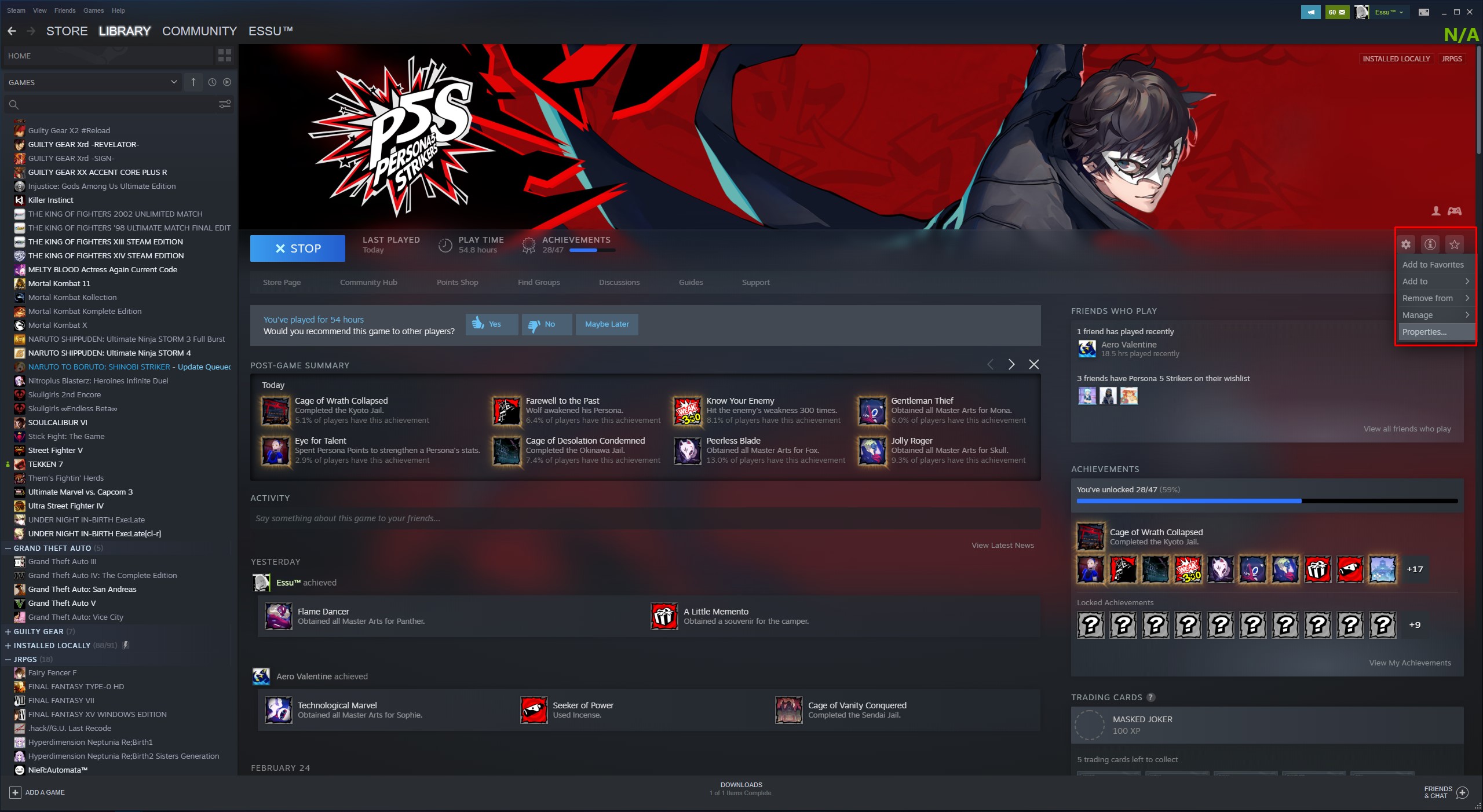Click the achievements unlocked progress bar
Screen dimensions: 1483x812
1266,500
